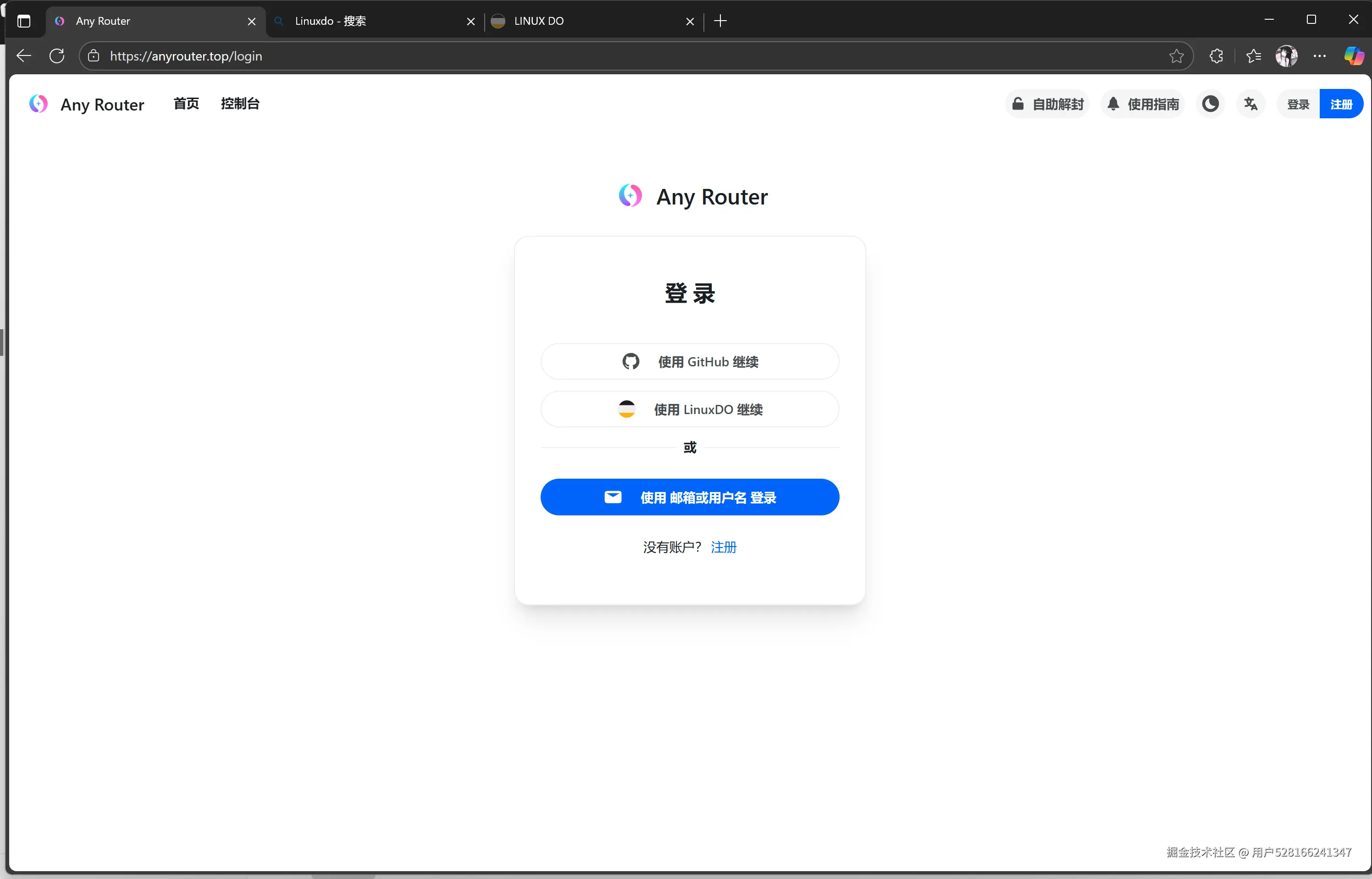Maximize the browser window
Viewport: 1372px width, 879px height.
click(1311, 19)
